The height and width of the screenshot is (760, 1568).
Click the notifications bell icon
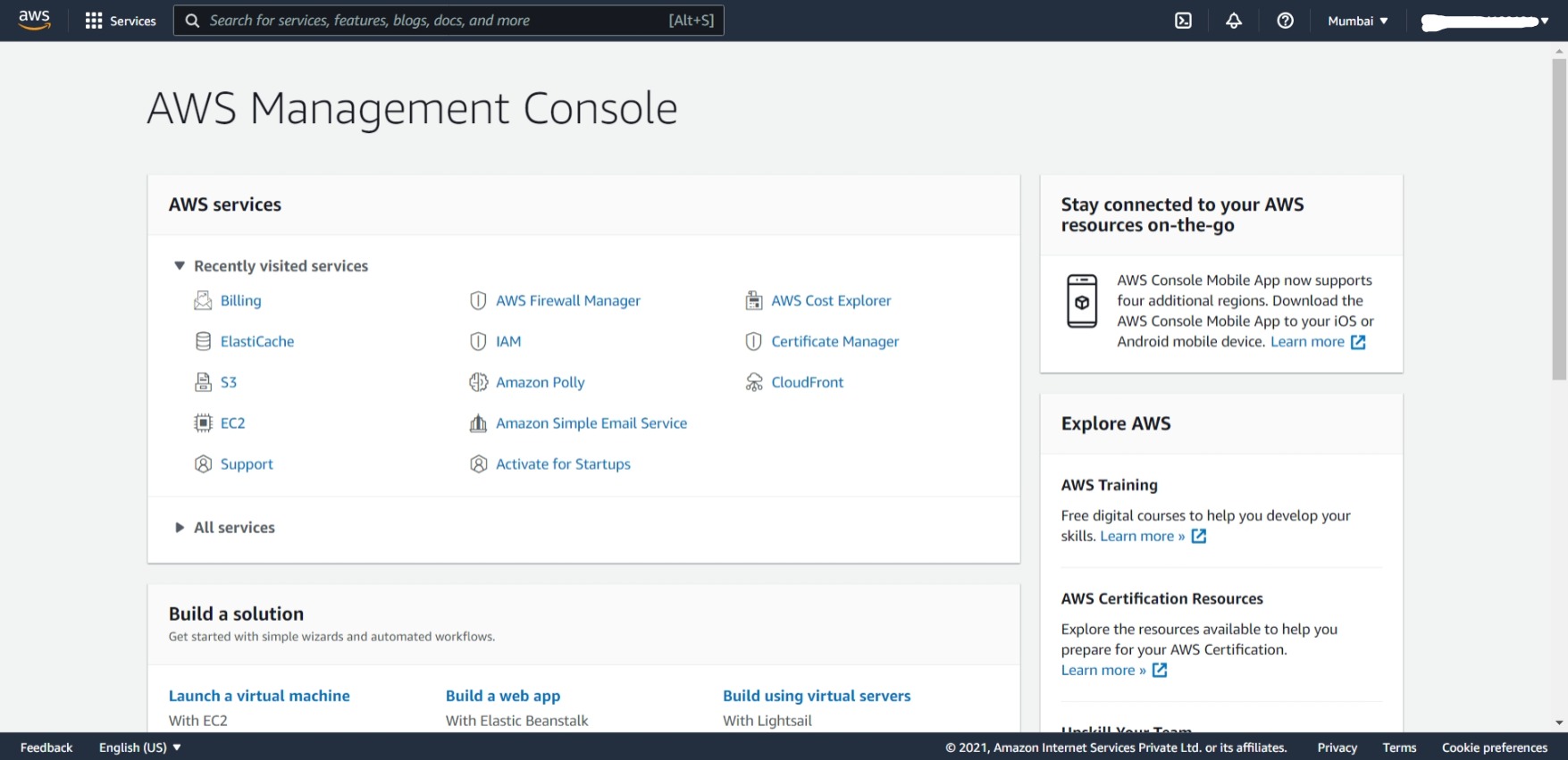[x=1234, y=21]
